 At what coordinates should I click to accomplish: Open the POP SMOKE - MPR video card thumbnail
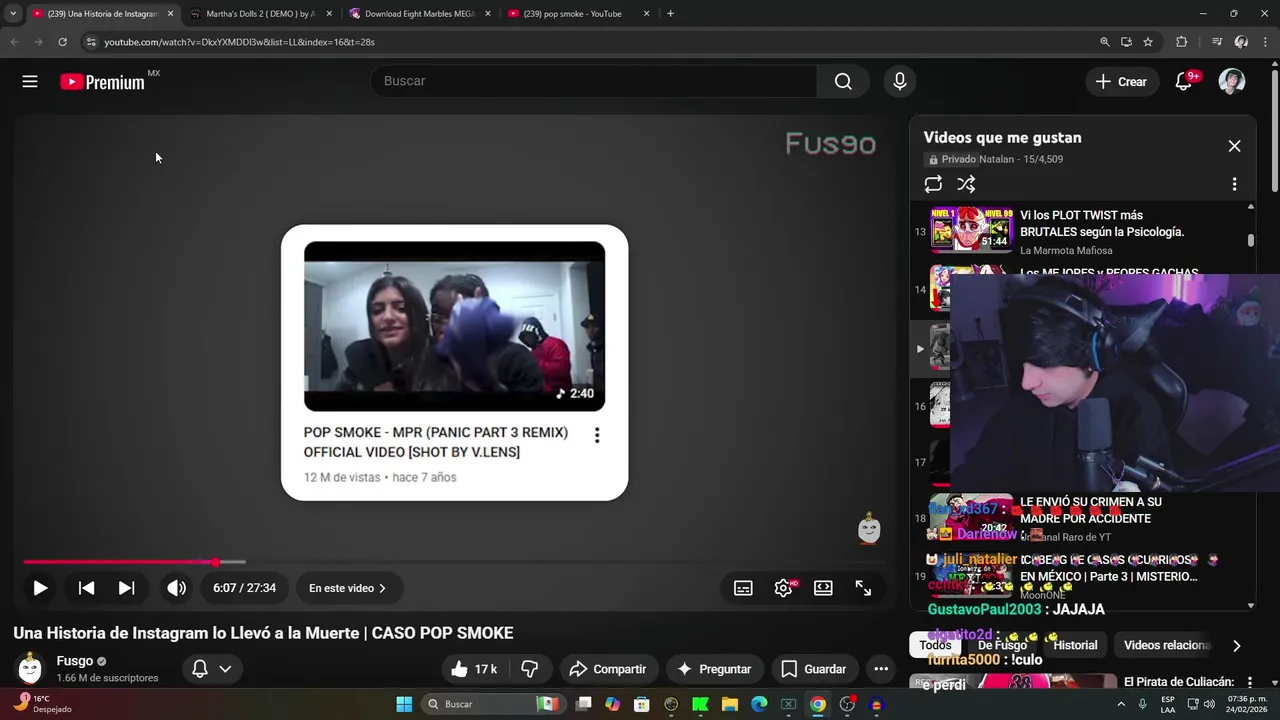click(454, 326)
